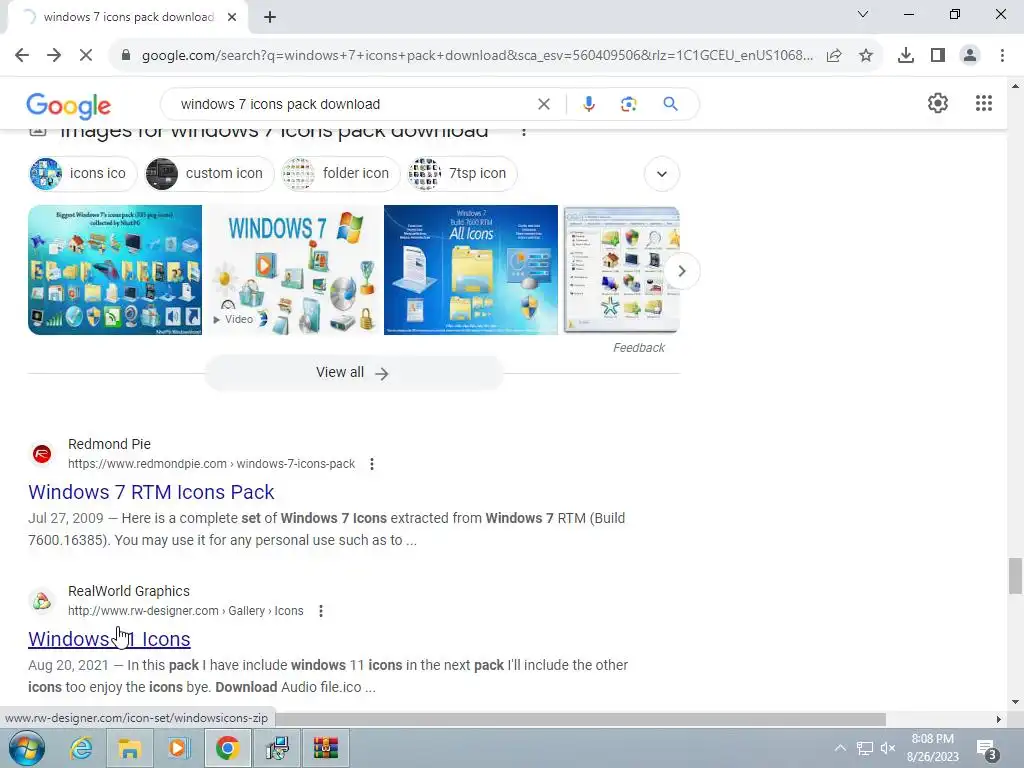This screenshot has width=1024, height=768.
Task: Open network tray icon
Action: [x=865, y=748]
